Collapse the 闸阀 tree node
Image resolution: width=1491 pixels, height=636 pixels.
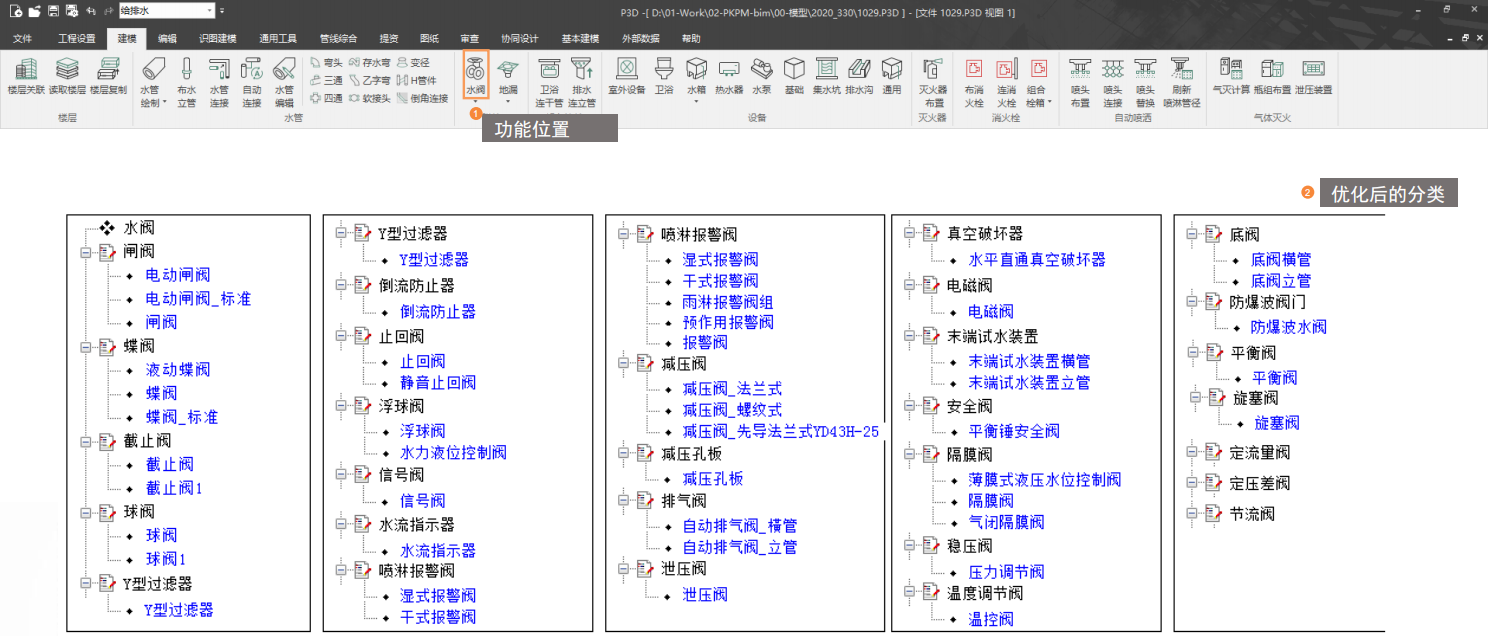(87, 252)
